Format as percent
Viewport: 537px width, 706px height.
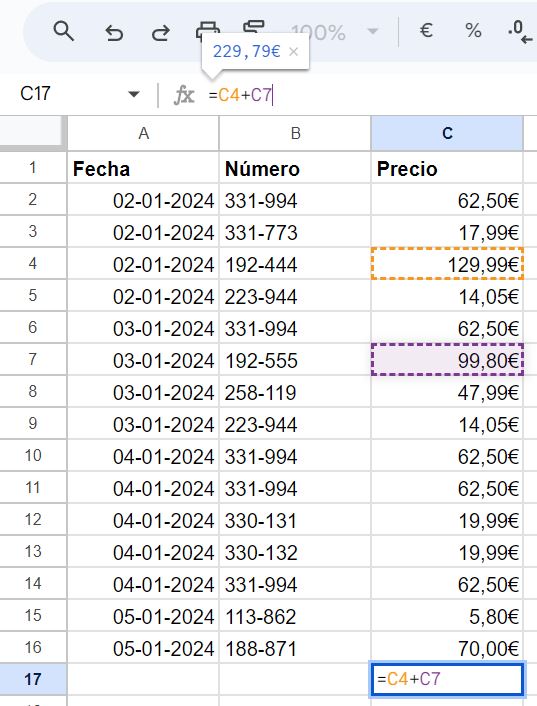[473, 31]
